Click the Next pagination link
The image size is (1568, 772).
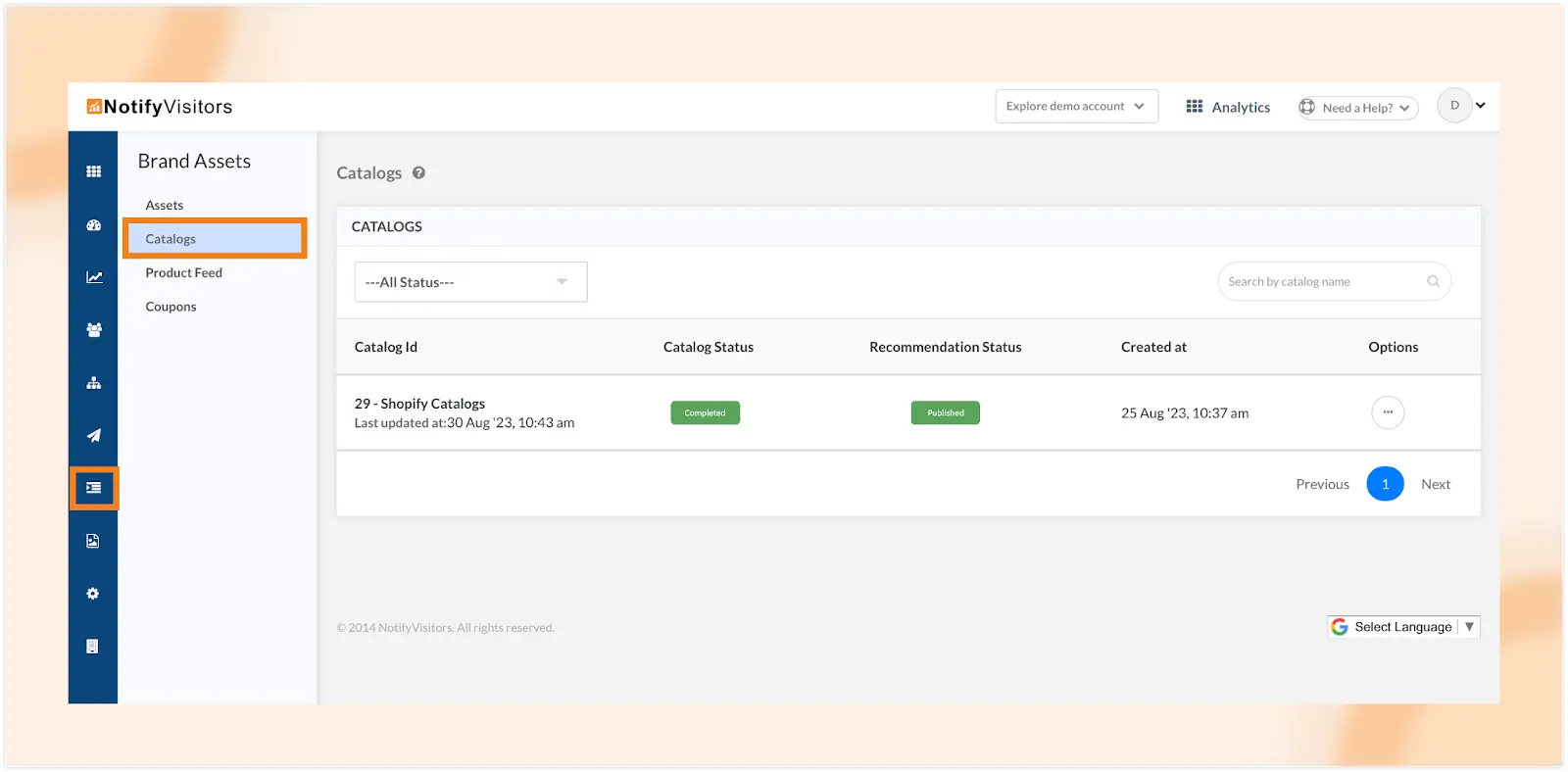point(1435,484)
